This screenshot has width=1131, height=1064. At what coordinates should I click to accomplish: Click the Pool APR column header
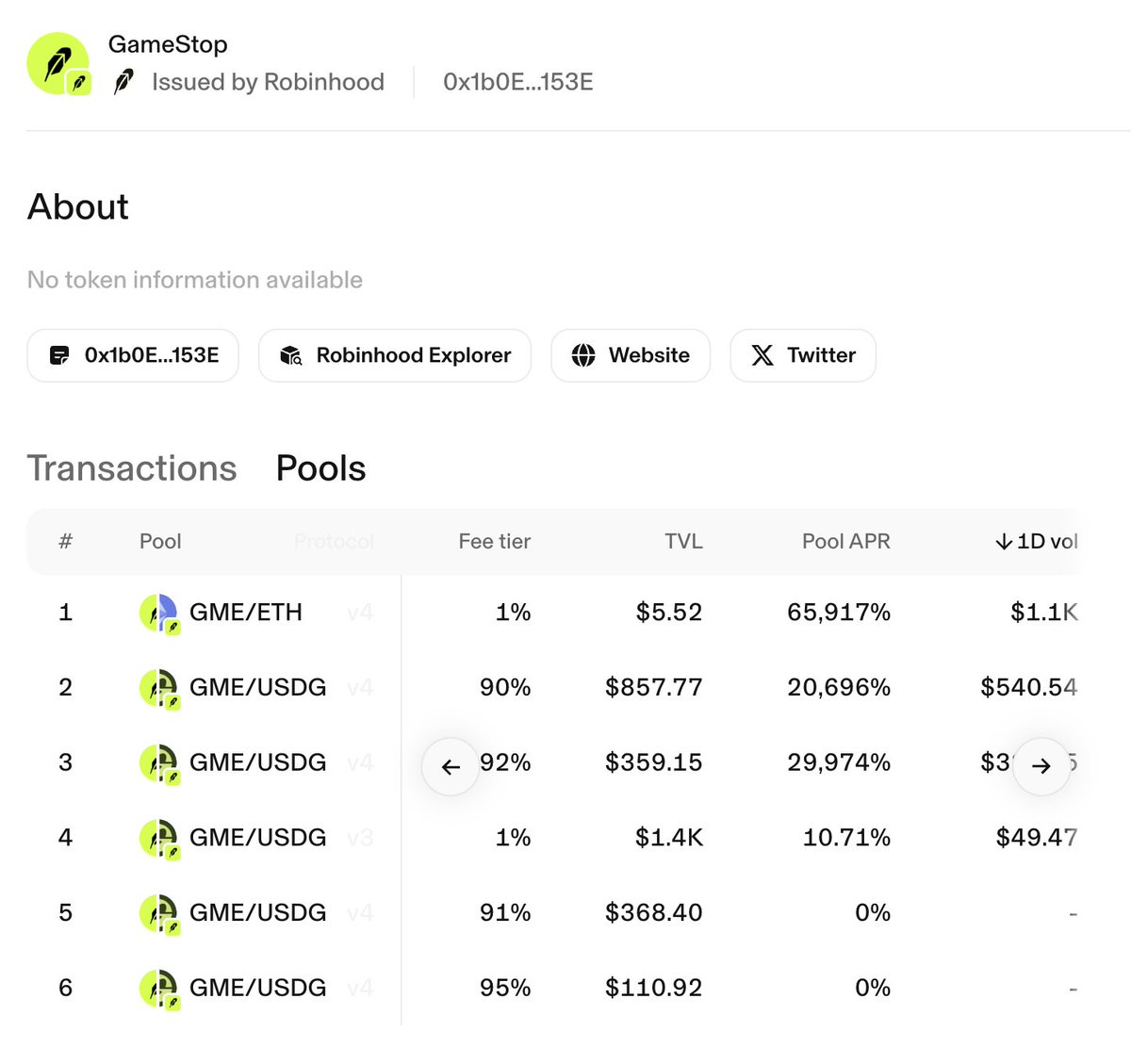[x=845, y=541]
